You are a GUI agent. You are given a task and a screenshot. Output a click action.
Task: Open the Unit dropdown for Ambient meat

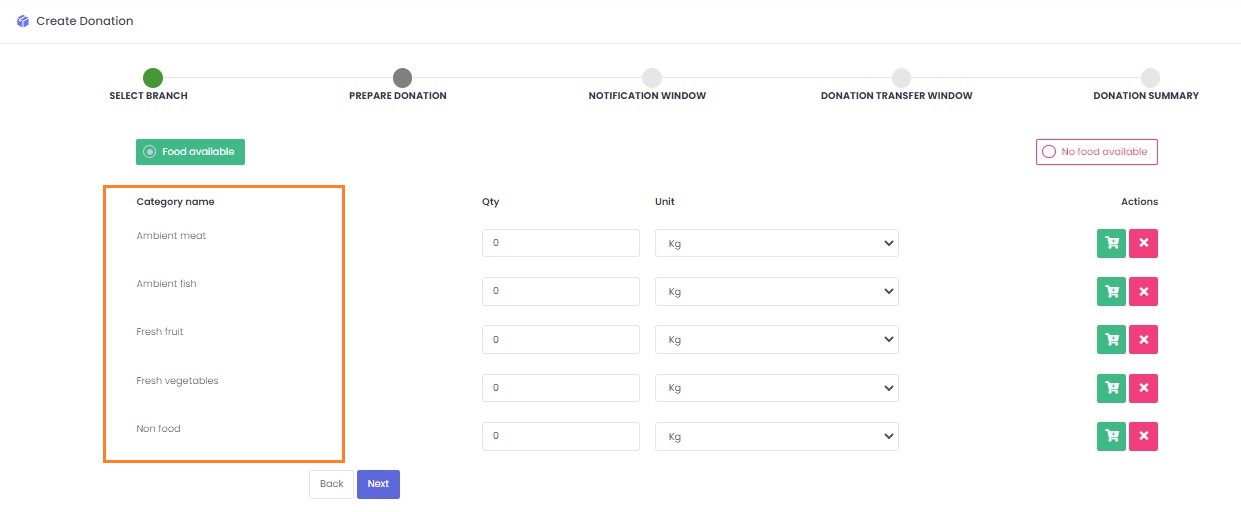(776, 243)
